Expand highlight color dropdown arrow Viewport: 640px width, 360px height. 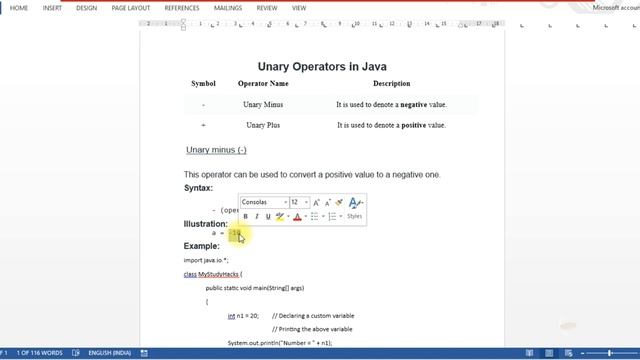pyautogui.click(x=288, y=216)
